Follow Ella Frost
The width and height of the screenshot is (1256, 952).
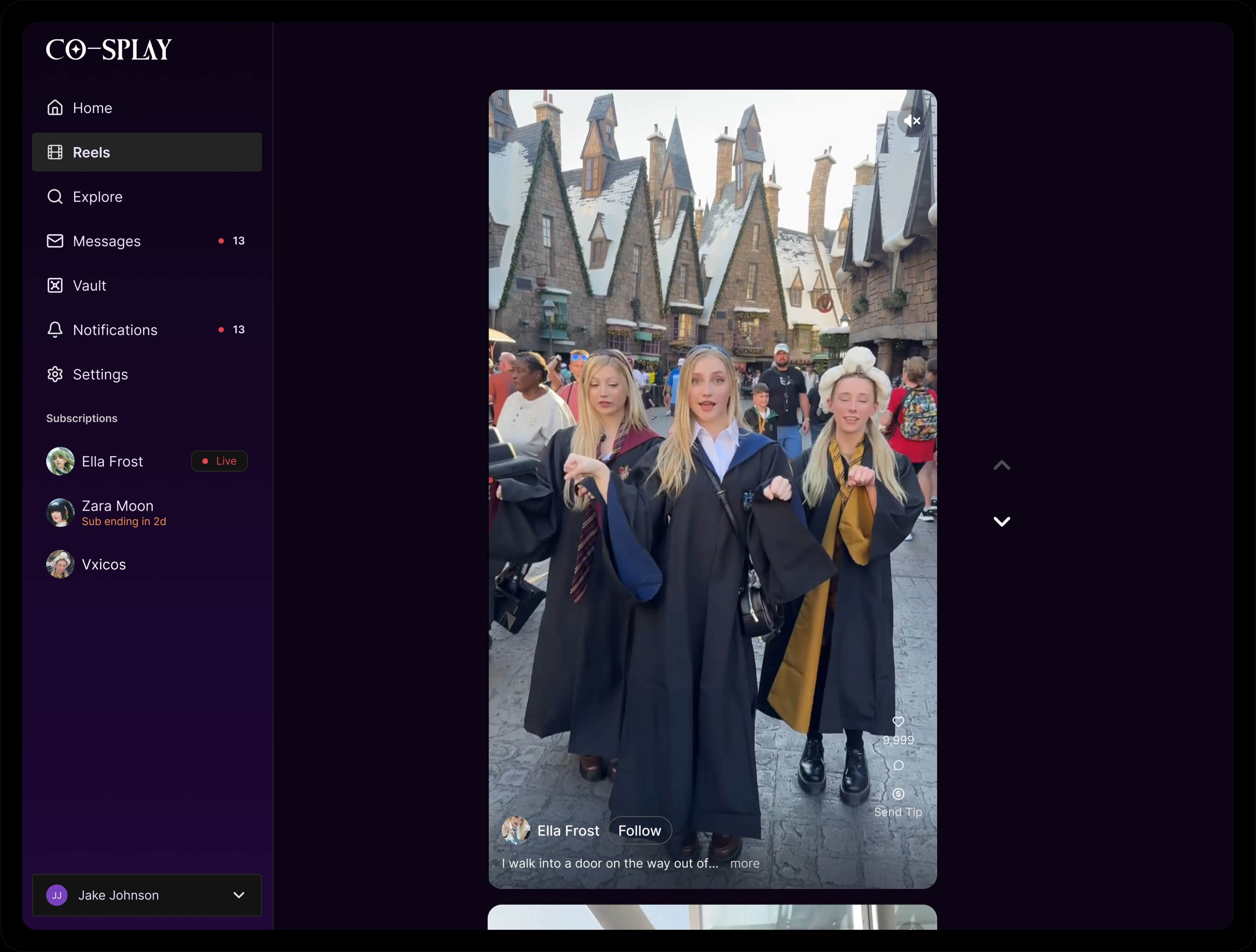[639, 831]
